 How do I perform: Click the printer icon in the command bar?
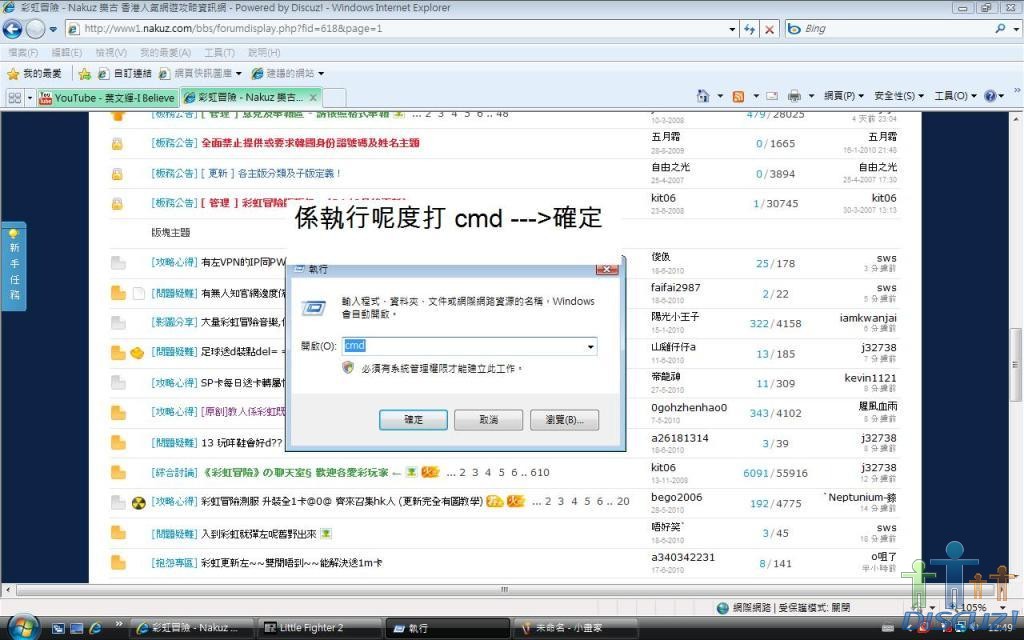pos(794,96)
